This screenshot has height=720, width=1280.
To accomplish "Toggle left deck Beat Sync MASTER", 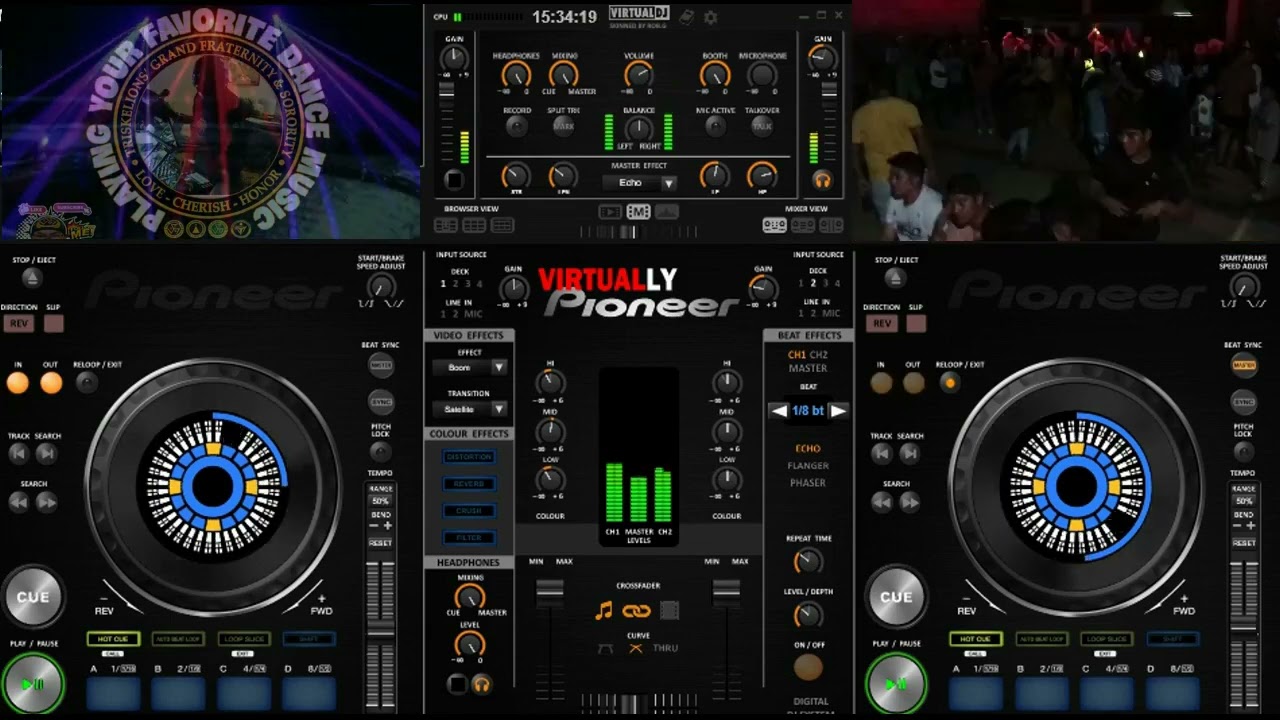I will (381, 365).
